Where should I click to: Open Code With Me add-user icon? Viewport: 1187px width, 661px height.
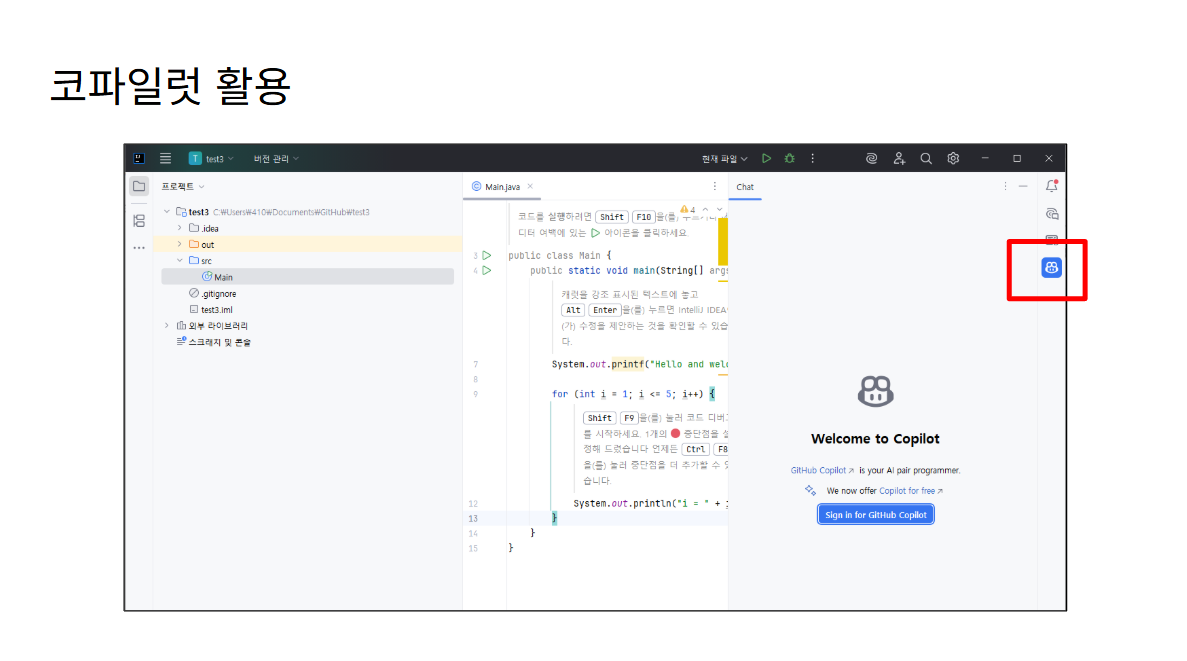coord(899,158)
